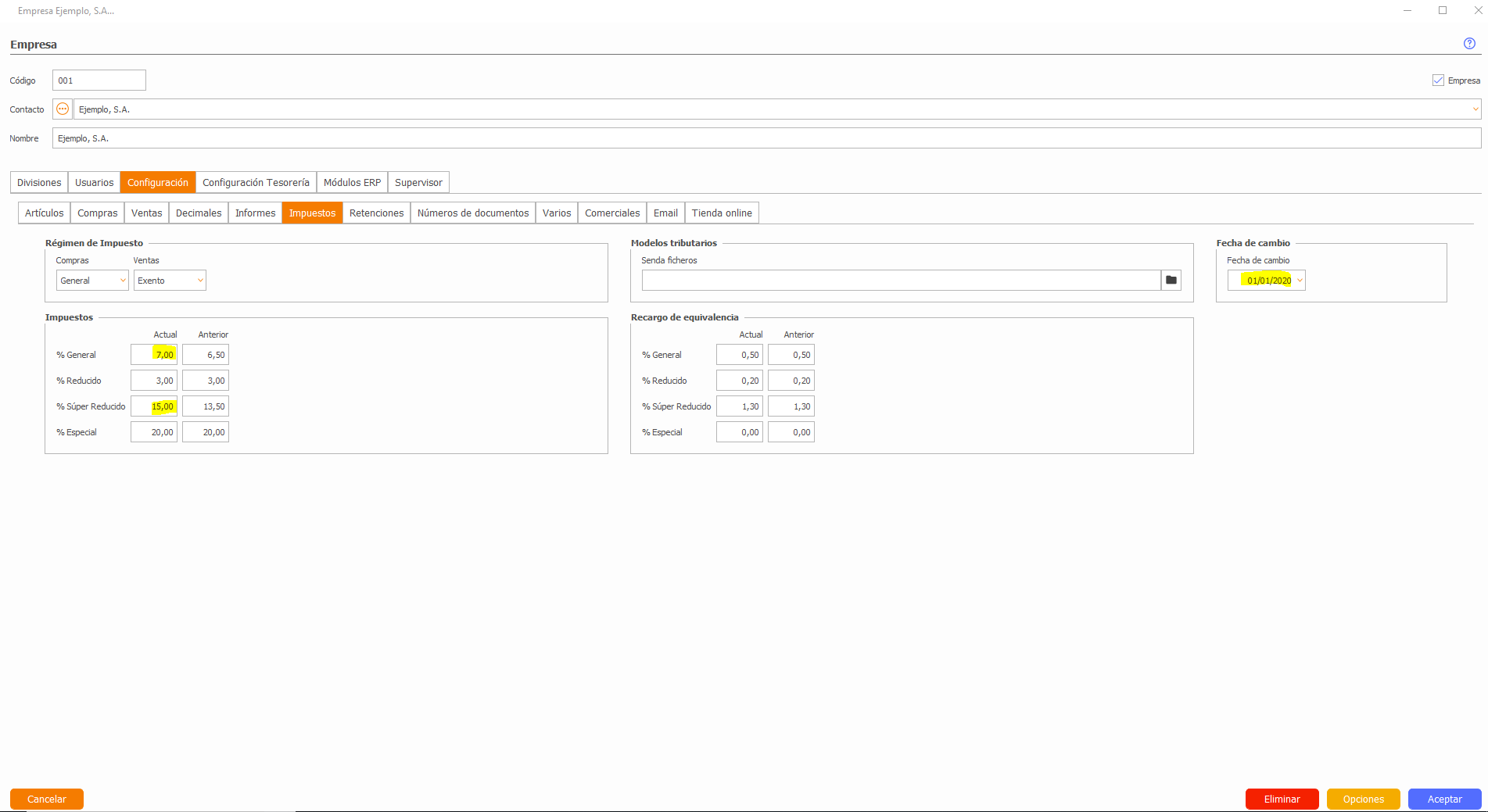Screen dimensions: 1488x812
Task: Open the Compras régimen dropdown
Action: click(92, 281)
